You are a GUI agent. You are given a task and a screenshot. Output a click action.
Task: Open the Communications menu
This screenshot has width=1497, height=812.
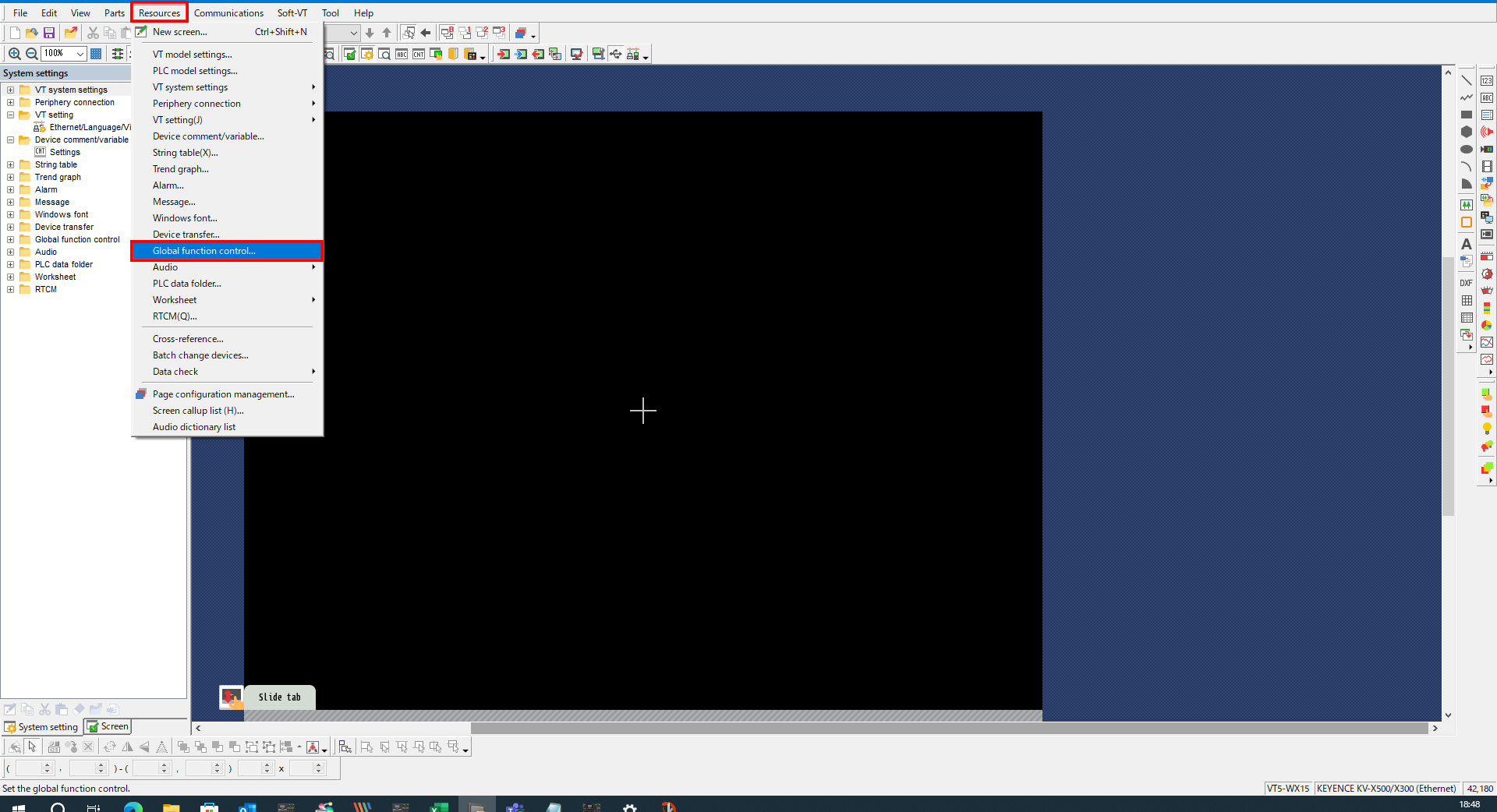228,13
